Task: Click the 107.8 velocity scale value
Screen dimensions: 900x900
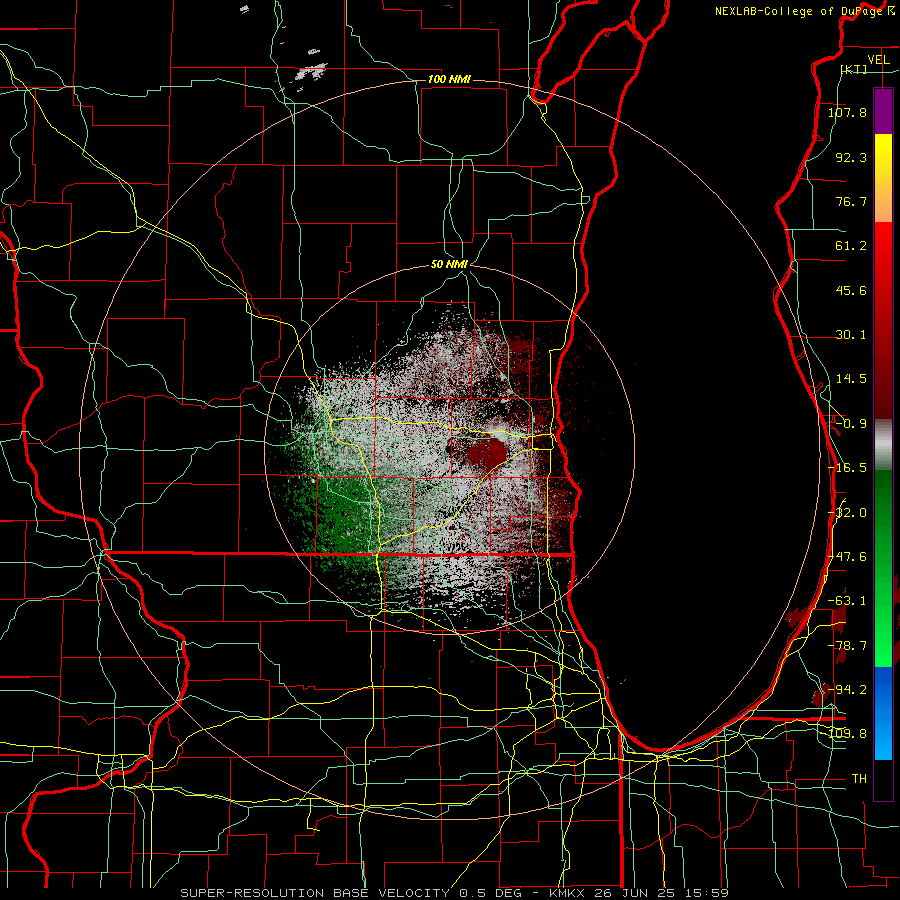Action: click(847, 112)
